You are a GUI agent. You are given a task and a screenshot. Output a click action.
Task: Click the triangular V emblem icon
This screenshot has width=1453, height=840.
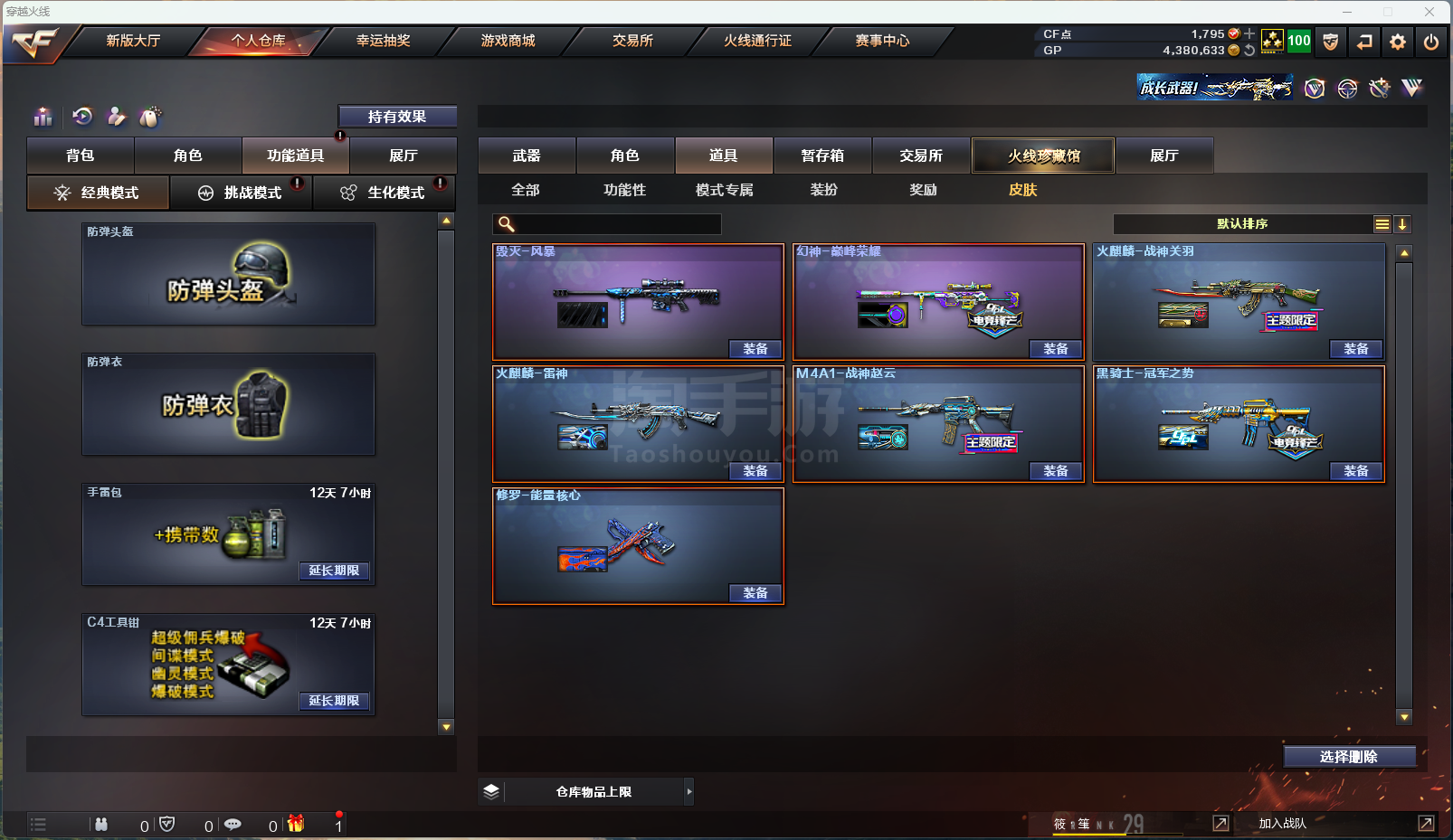point(1412,88)
